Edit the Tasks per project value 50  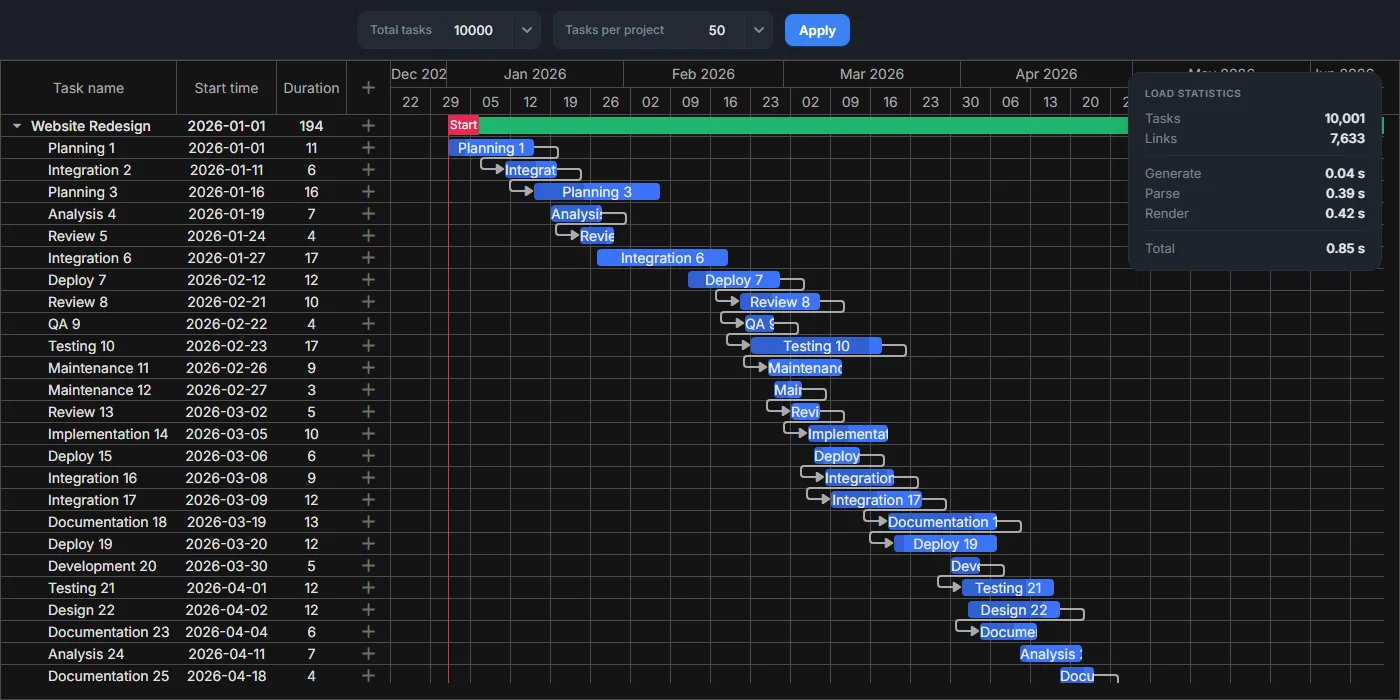717,30
